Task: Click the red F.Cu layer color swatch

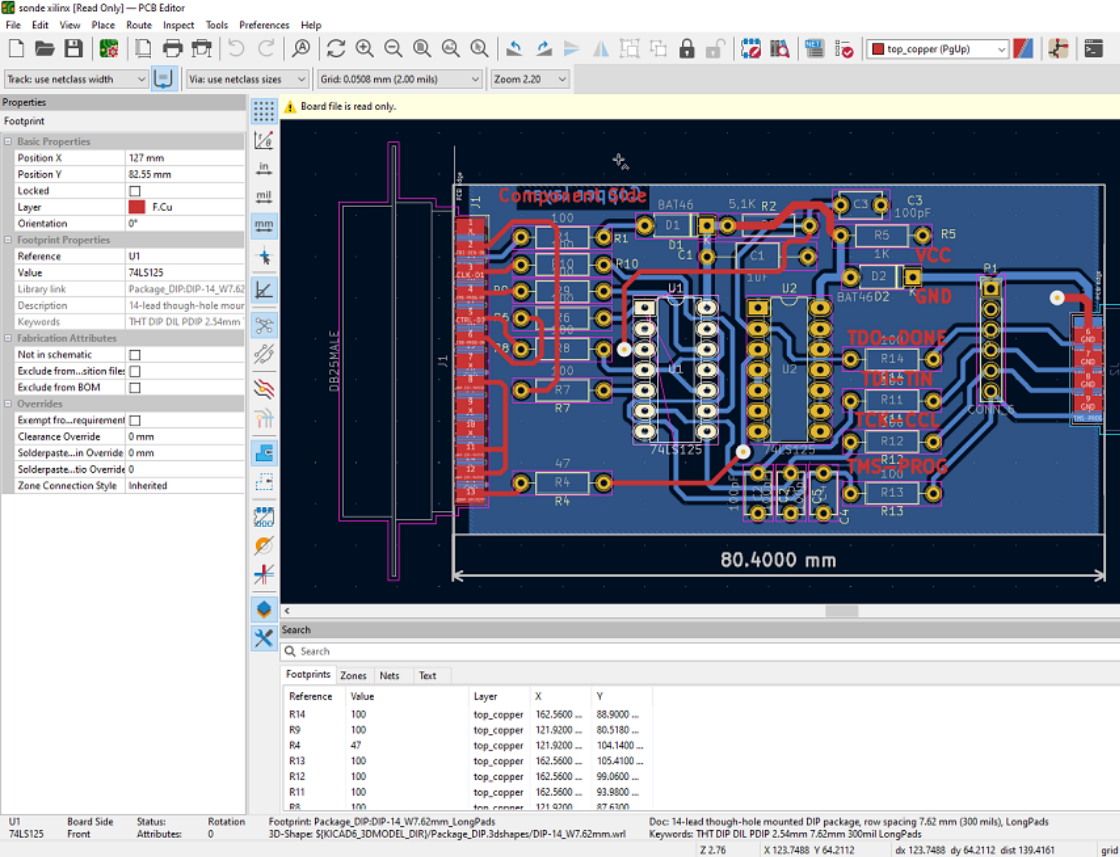Action: point(137,207)
